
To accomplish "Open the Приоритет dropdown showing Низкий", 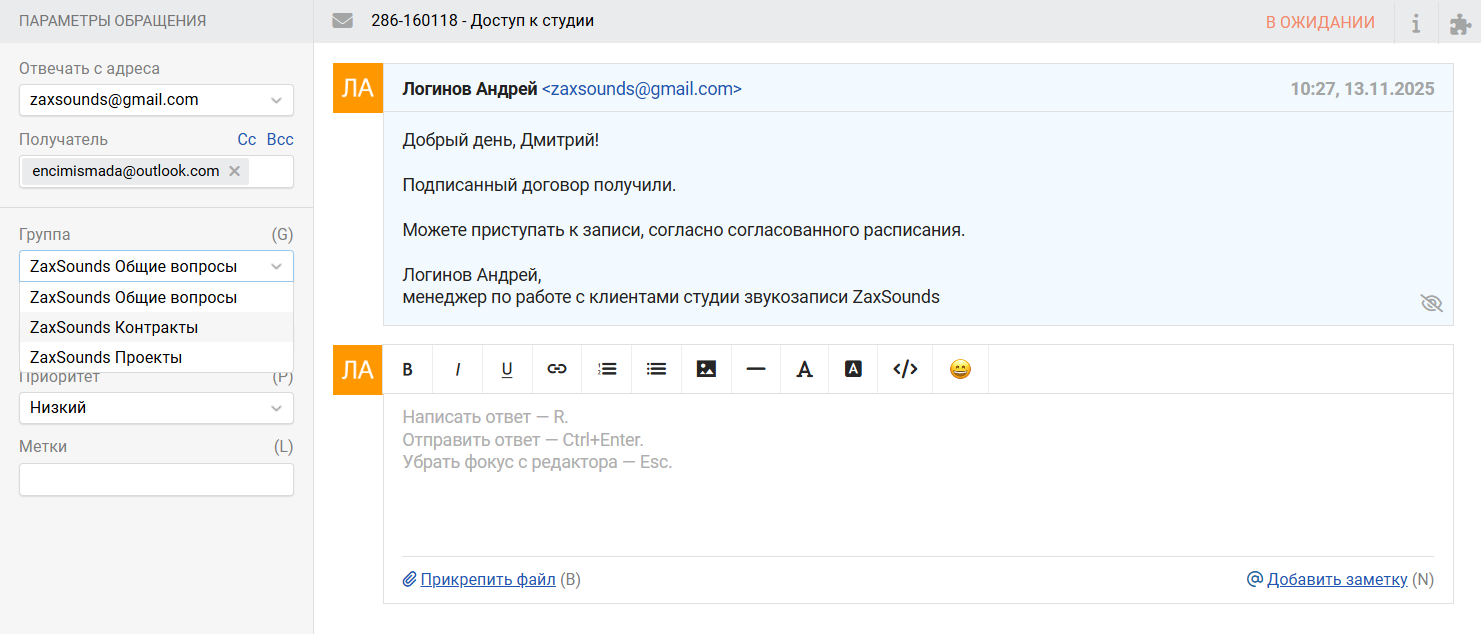I will click(x=156, y=408).
